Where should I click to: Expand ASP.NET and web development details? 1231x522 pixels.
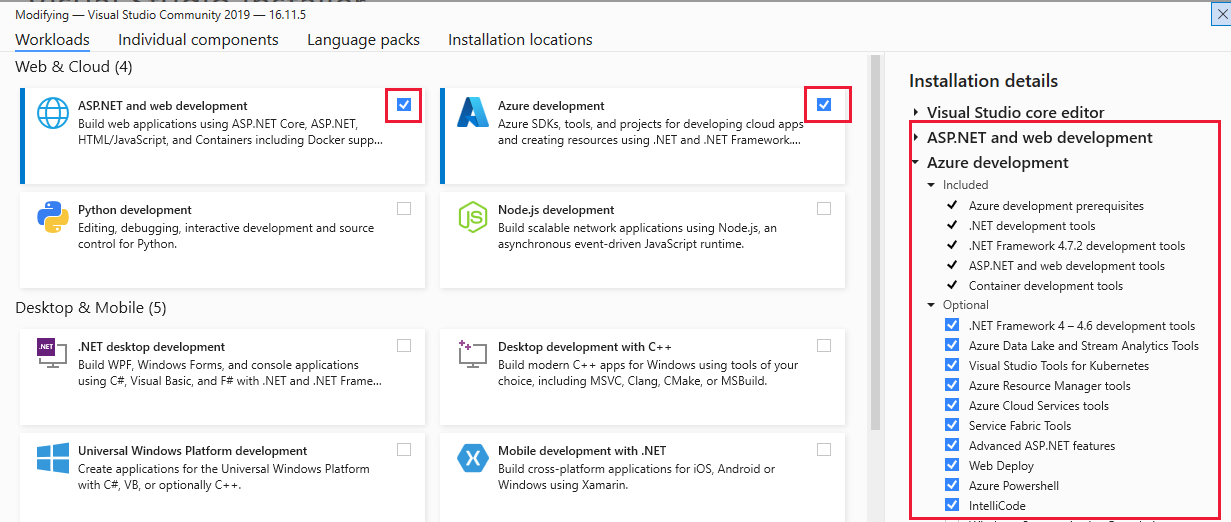(915, 138)
